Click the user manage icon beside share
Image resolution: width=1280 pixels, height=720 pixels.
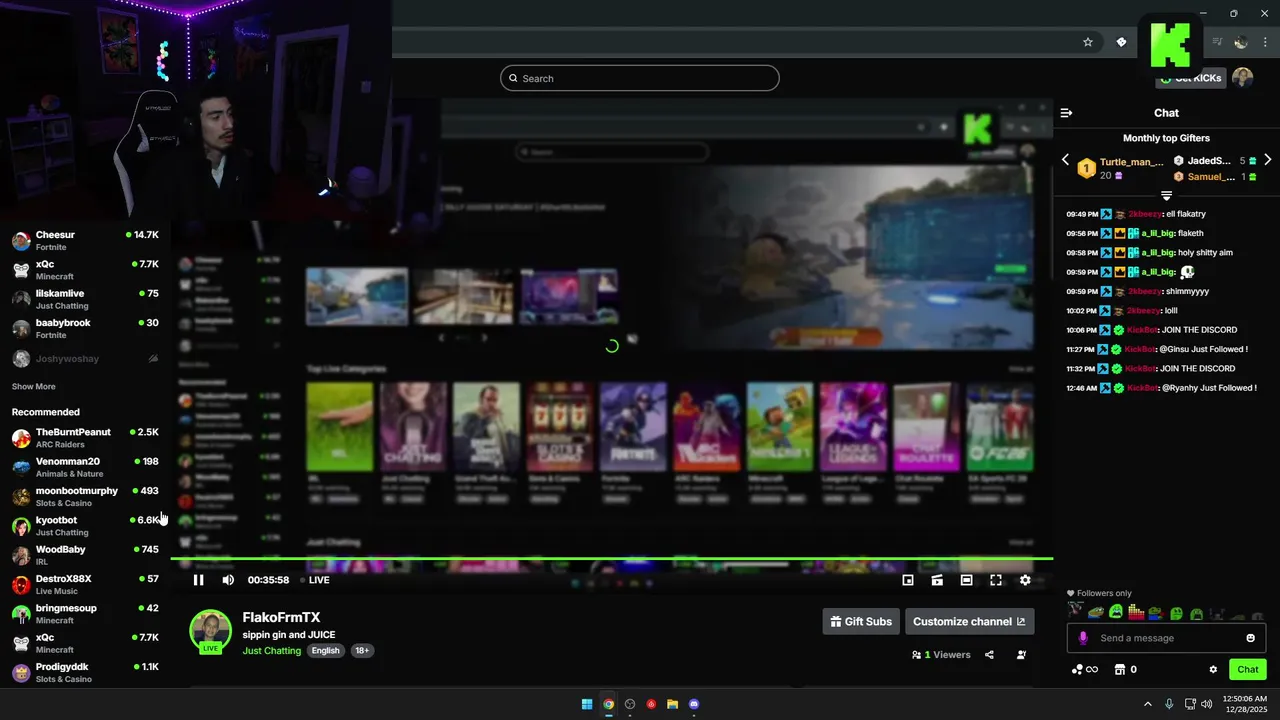(x=1021, y=655)
